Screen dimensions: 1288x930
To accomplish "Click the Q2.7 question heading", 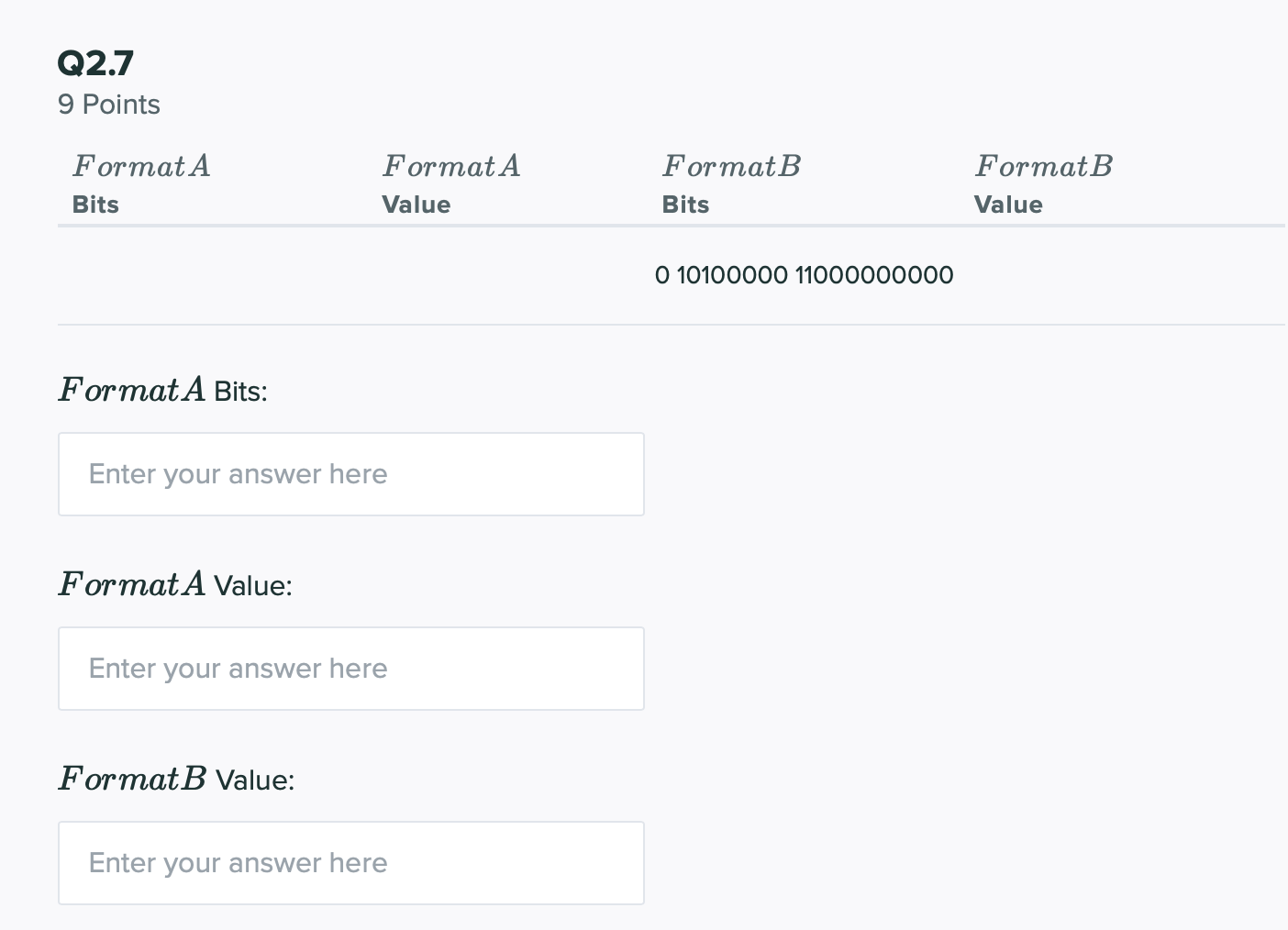I will click(x=95, y=63).
